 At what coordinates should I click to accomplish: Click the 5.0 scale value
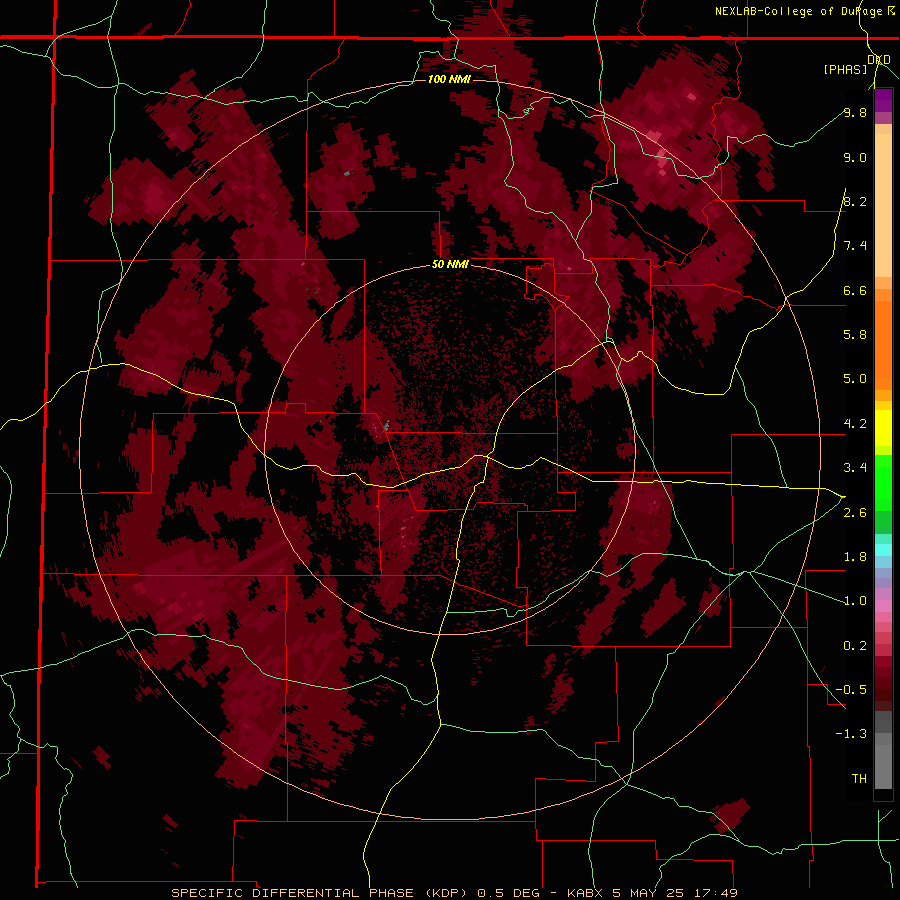click(855, 379)
